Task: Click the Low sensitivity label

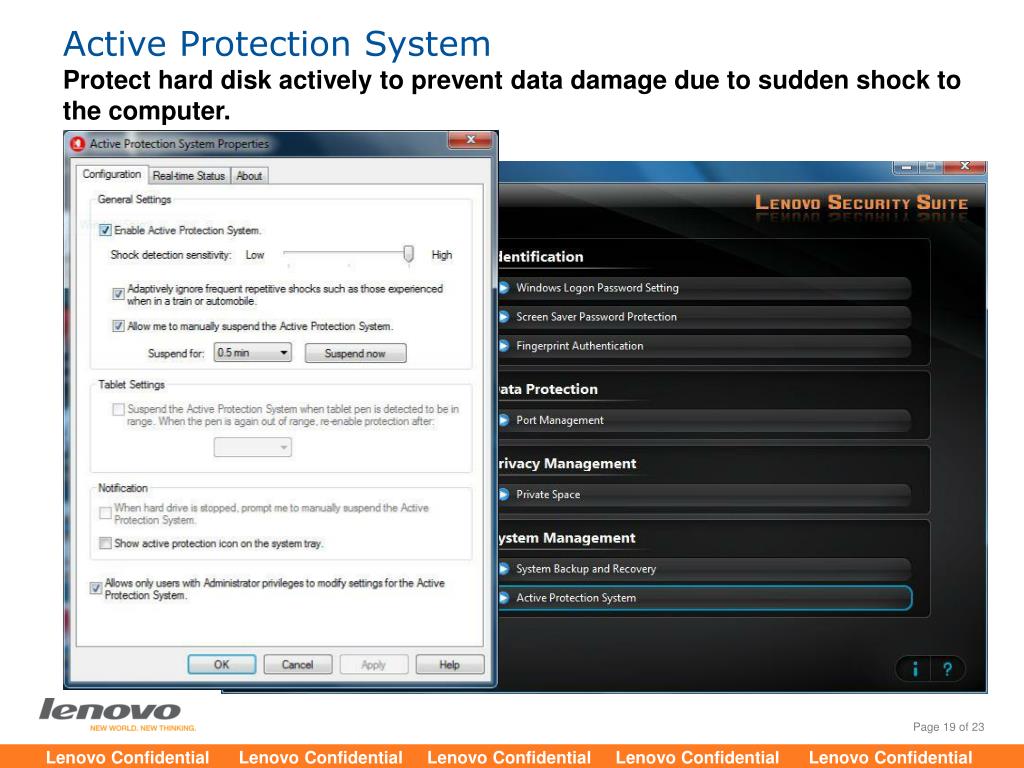Action: 255,255
